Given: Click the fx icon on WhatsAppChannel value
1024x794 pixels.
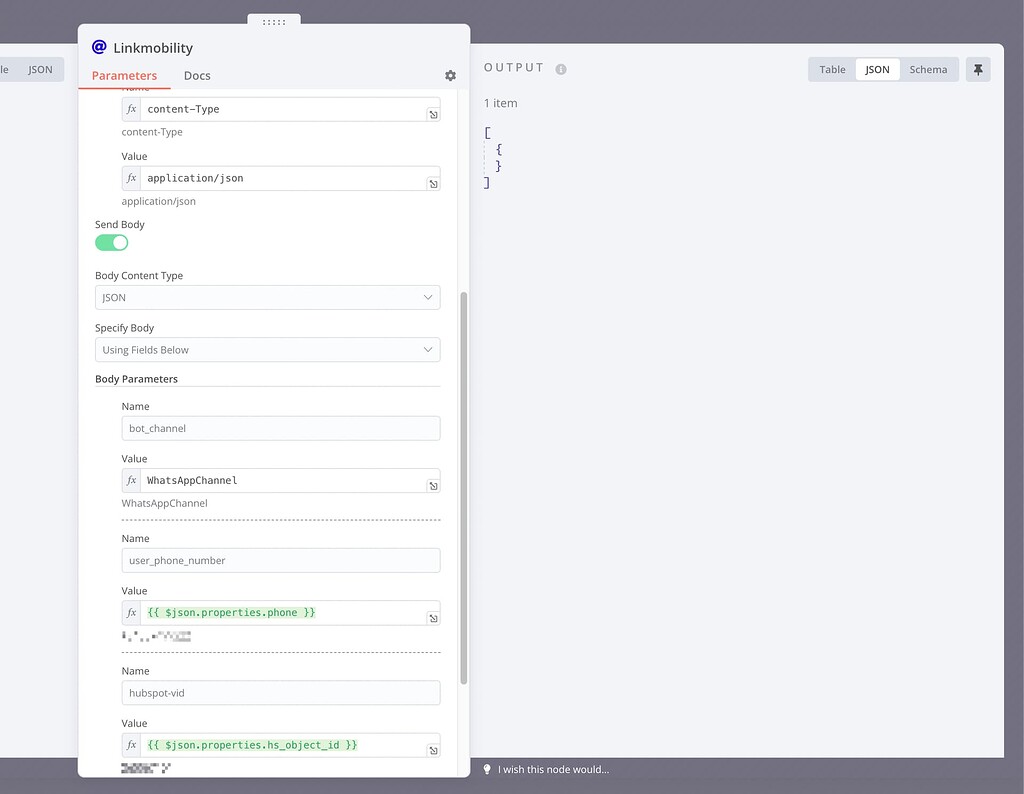Looking at the screenshot, I should pyautogui.click(x=131, y=479).
